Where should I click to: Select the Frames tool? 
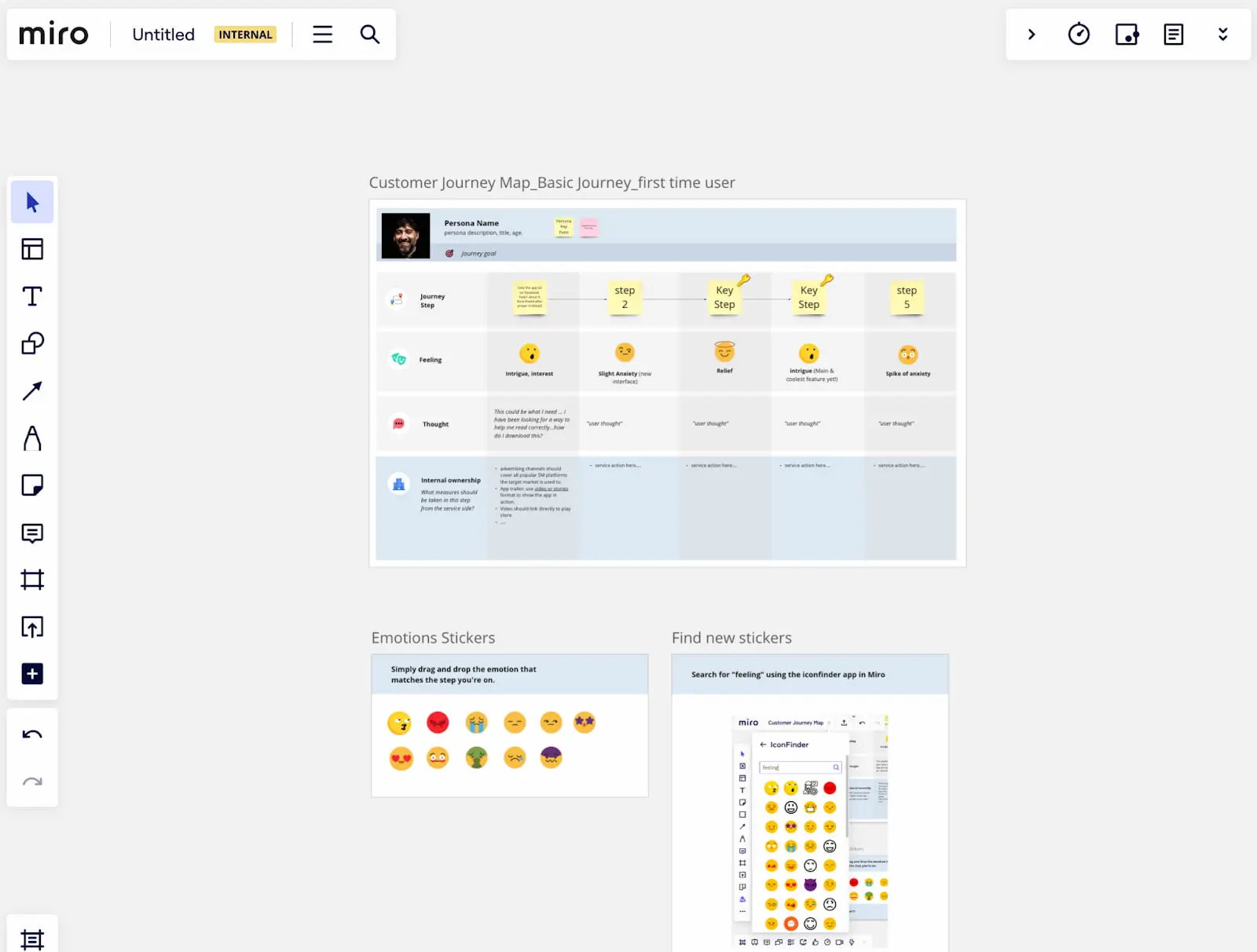coord(31,580)
